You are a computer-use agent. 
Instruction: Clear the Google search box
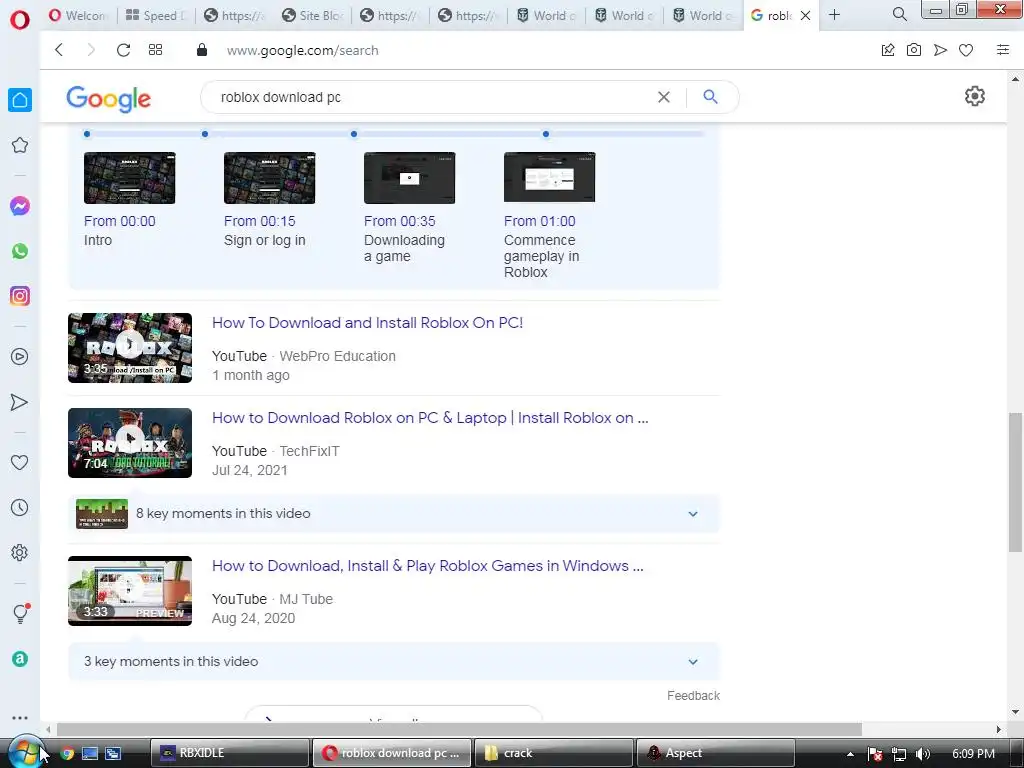[664, 97]
